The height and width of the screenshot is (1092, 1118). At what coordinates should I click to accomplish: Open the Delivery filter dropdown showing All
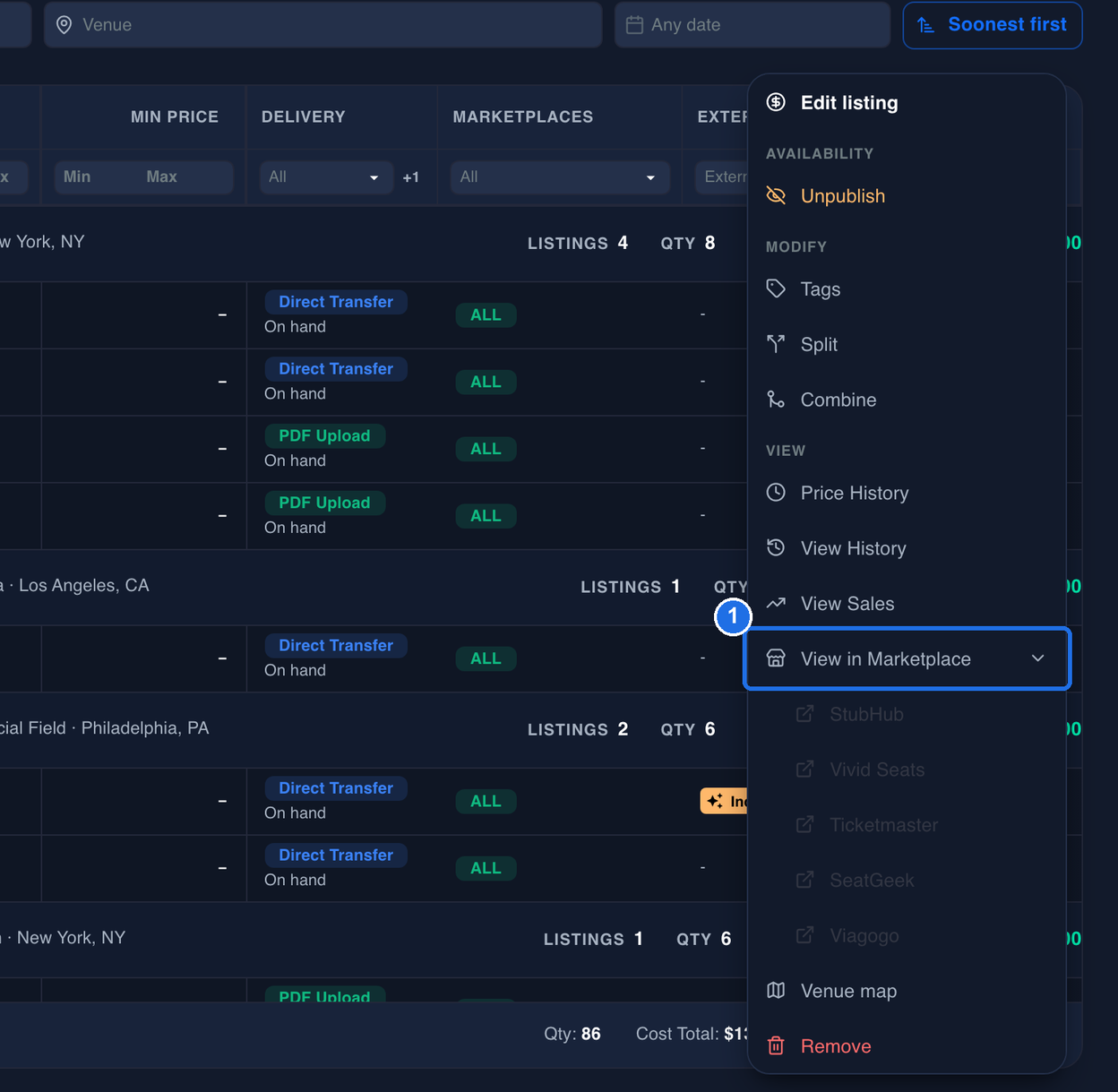[325, 177]
